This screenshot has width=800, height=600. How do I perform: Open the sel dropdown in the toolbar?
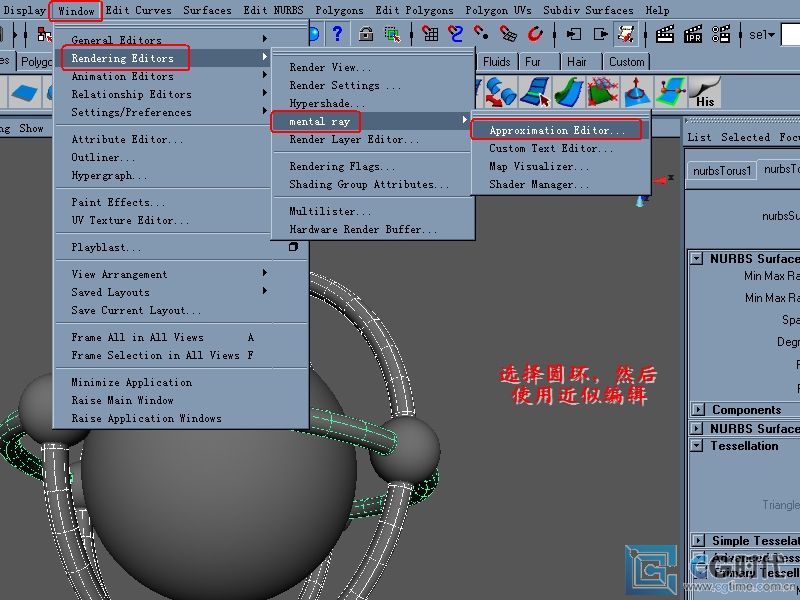pos(762,35)
